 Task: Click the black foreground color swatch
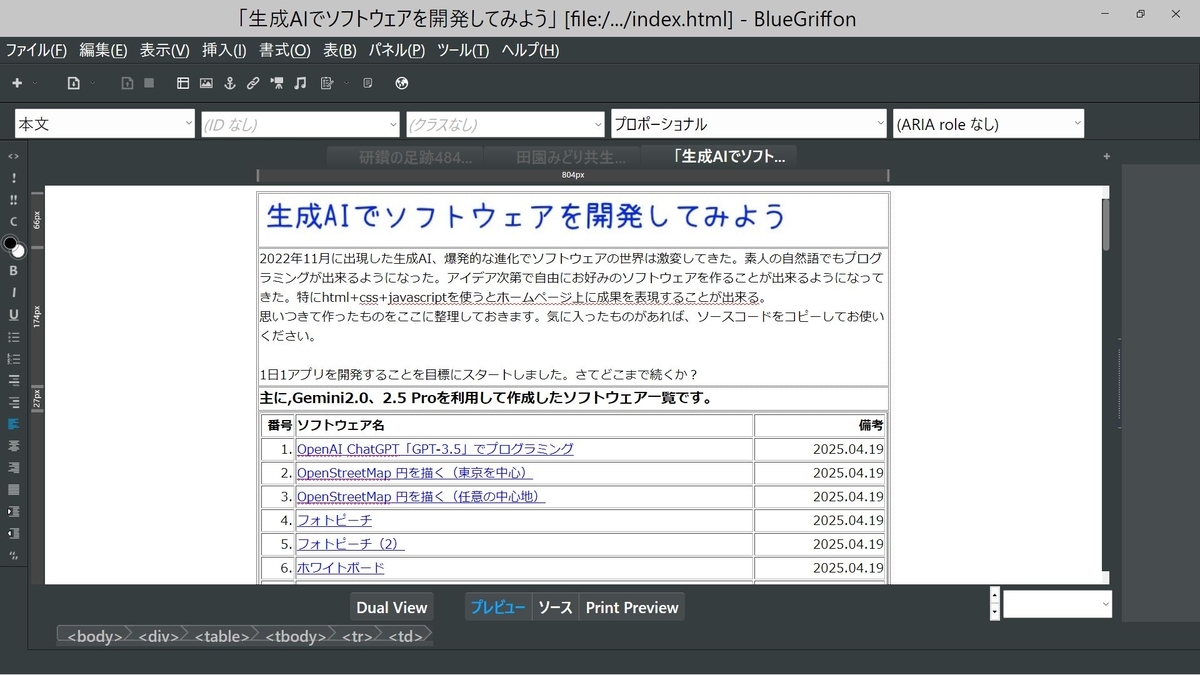(10, 243)
